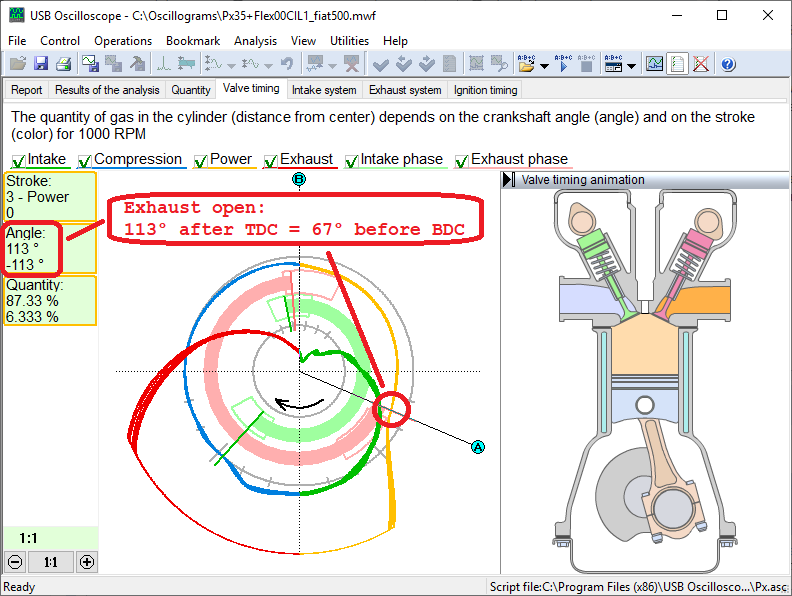This screenshot has width=792, height=596.
Task: Click cursor marker A on the diagram
Action: 477,447
